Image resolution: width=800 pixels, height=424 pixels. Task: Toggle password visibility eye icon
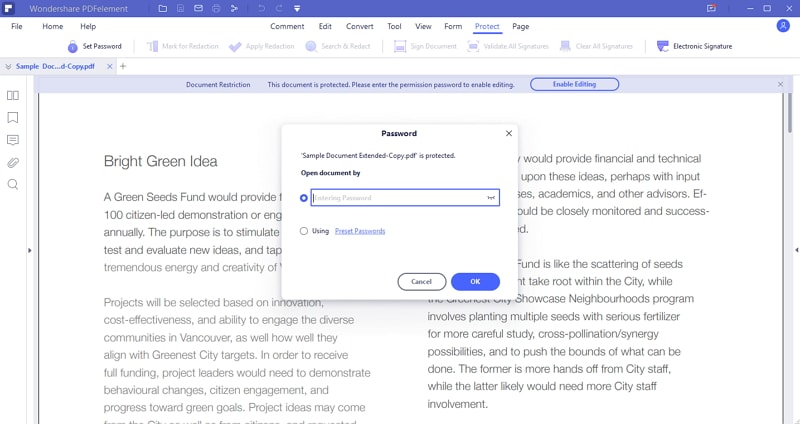click(491, 198)
